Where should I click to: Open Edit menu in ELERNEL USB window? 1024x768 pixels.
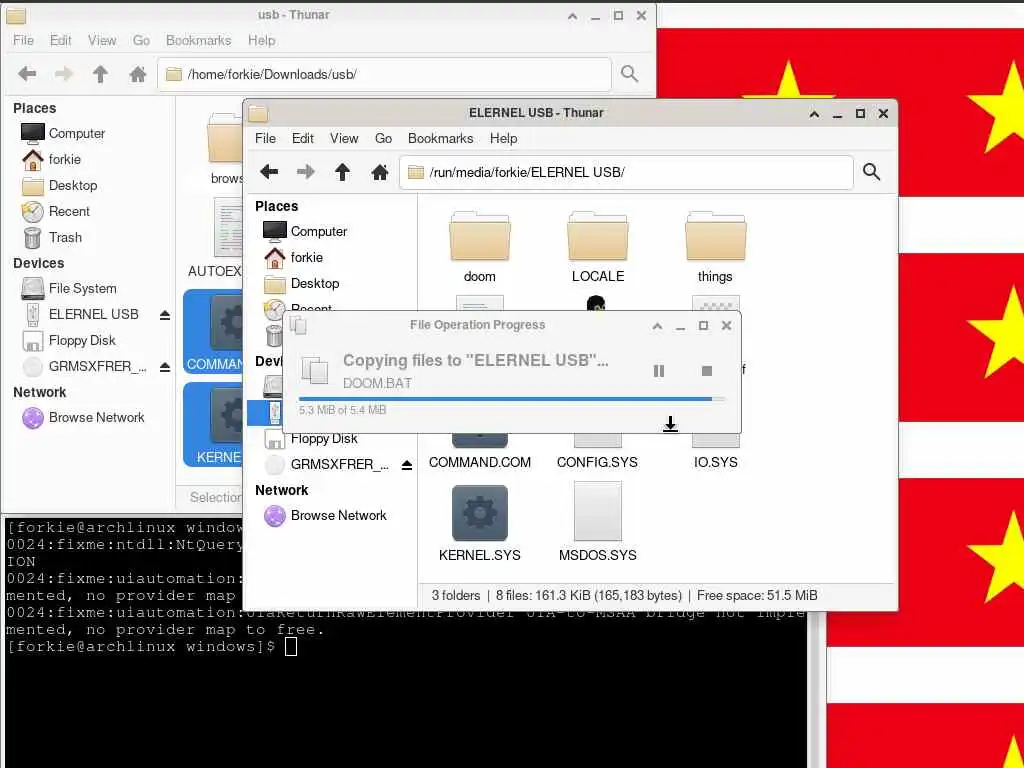302,138
